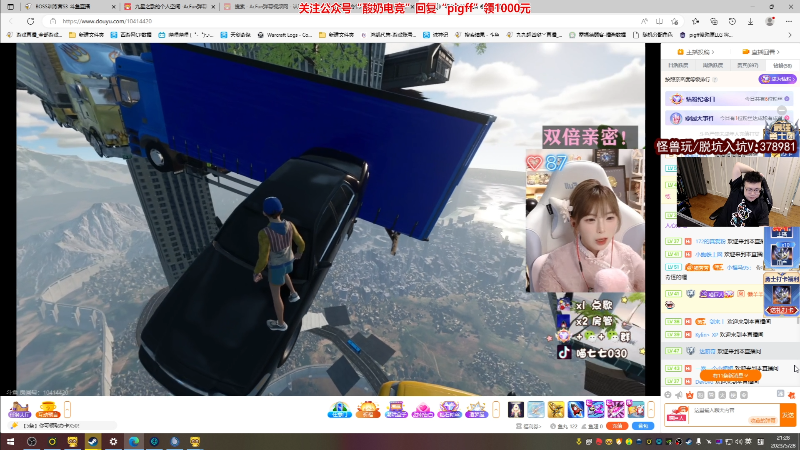Viewport: 800px width, 450px height.
Task: Select the fourth ranking tab in chat panel
Action: pyautogui.click(x=781, y=65)
